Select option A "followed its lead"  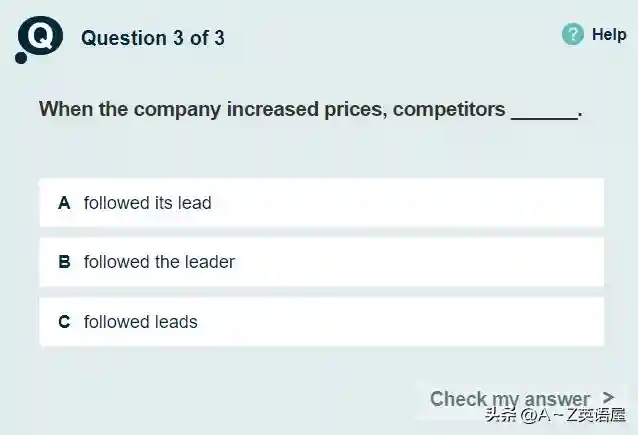pyautogui.click(x=321, y=203)
